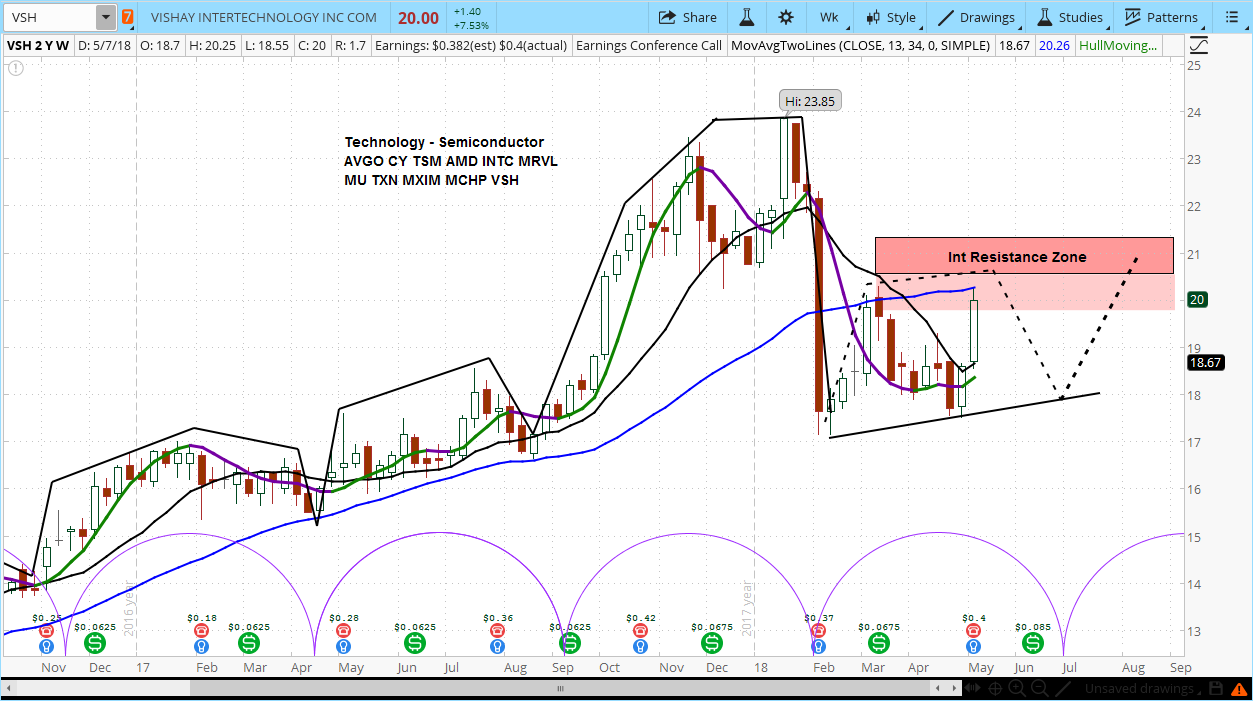Image resolution: width=1253 pixels, height=701 pixels.
Task: Click the red earnings icon labeled $0.36
Action: tap(497, 631)
